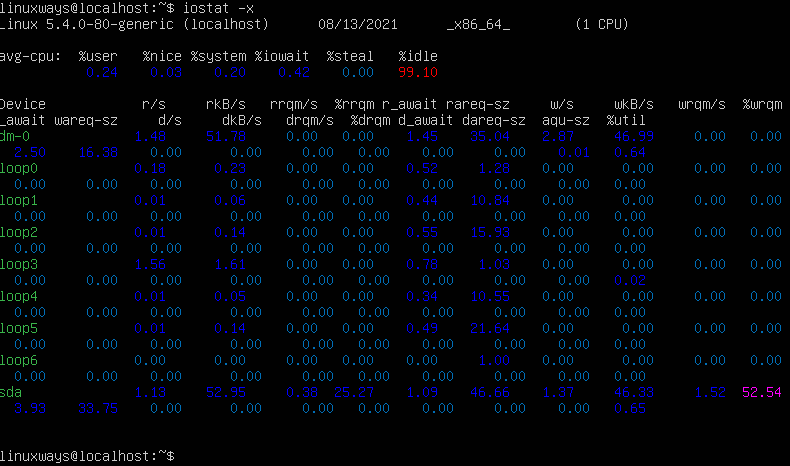Click the loop3 %util value 0.02

point(630,281)
